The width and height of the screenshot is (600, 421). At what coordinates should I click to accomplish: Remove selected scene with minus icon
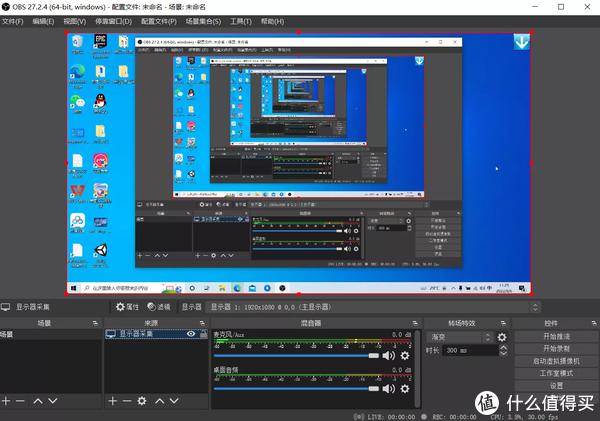pyautogui.click(x=20, y=401)
